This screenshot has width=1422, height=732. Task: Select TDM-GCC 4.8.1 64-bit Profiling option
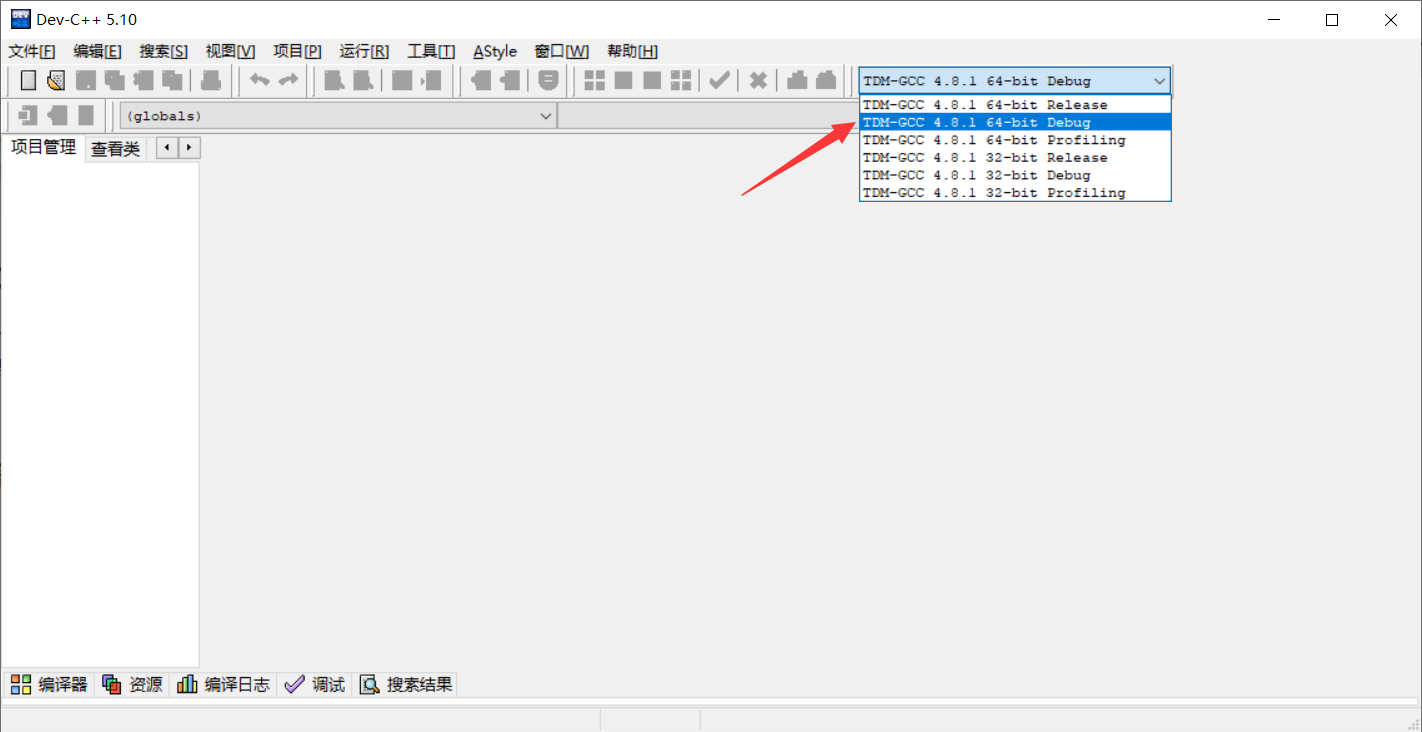1015,140
